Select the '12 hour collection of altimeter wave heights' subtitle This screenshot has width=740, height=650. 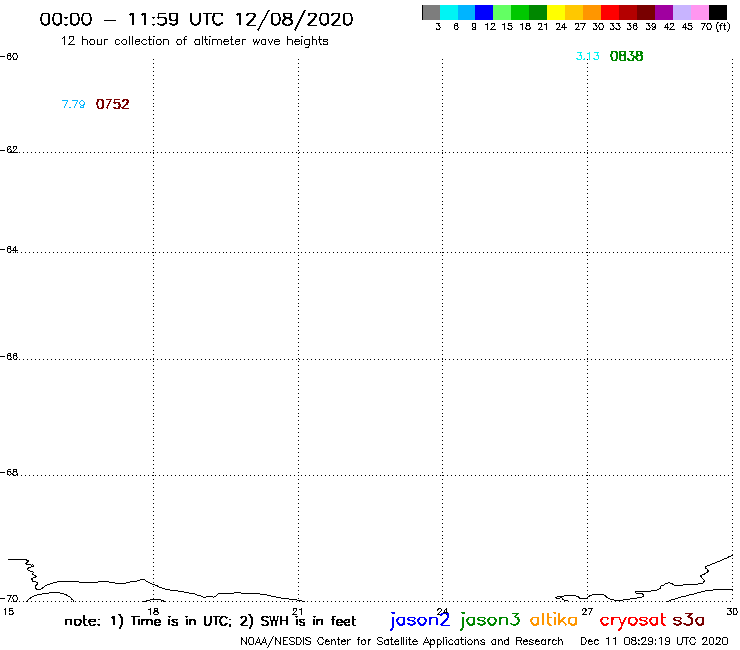[x=195, y=41]
